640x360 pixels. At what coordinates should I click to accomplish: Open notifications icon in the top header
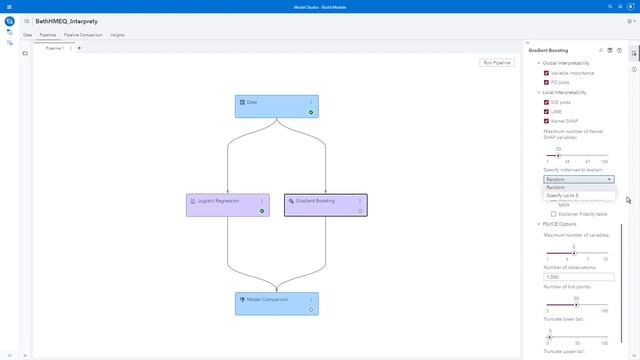click(620, 7)
